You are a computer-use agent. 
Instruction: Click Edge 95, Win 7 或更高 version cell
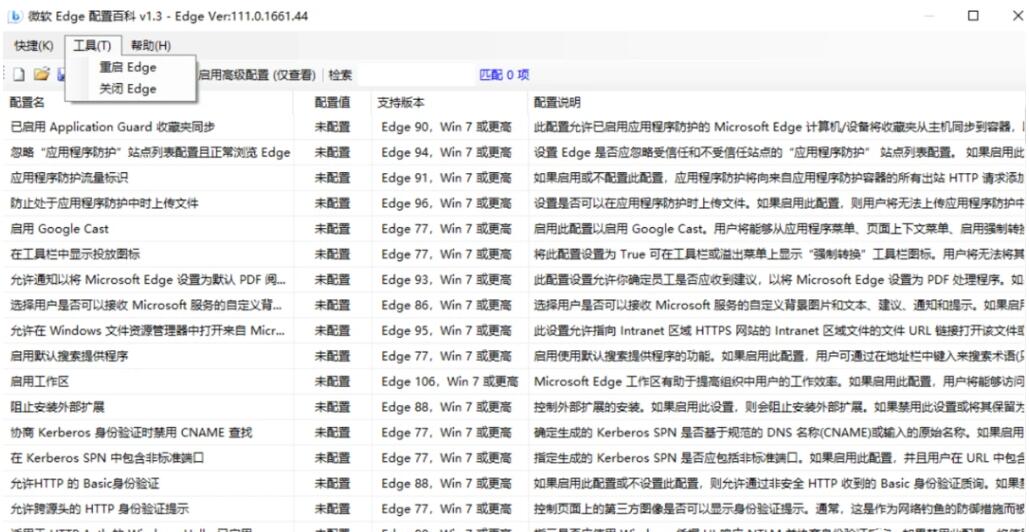coord(446,331)
